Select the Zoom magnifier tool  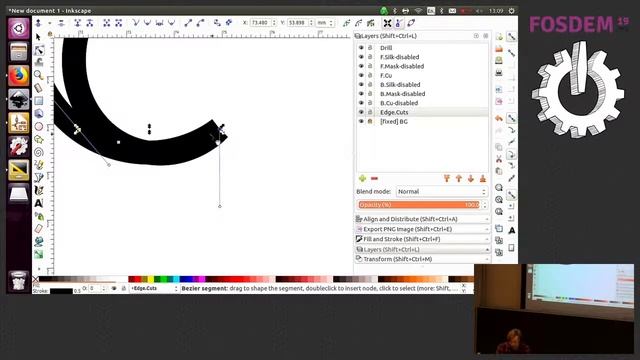pos(38,75)
